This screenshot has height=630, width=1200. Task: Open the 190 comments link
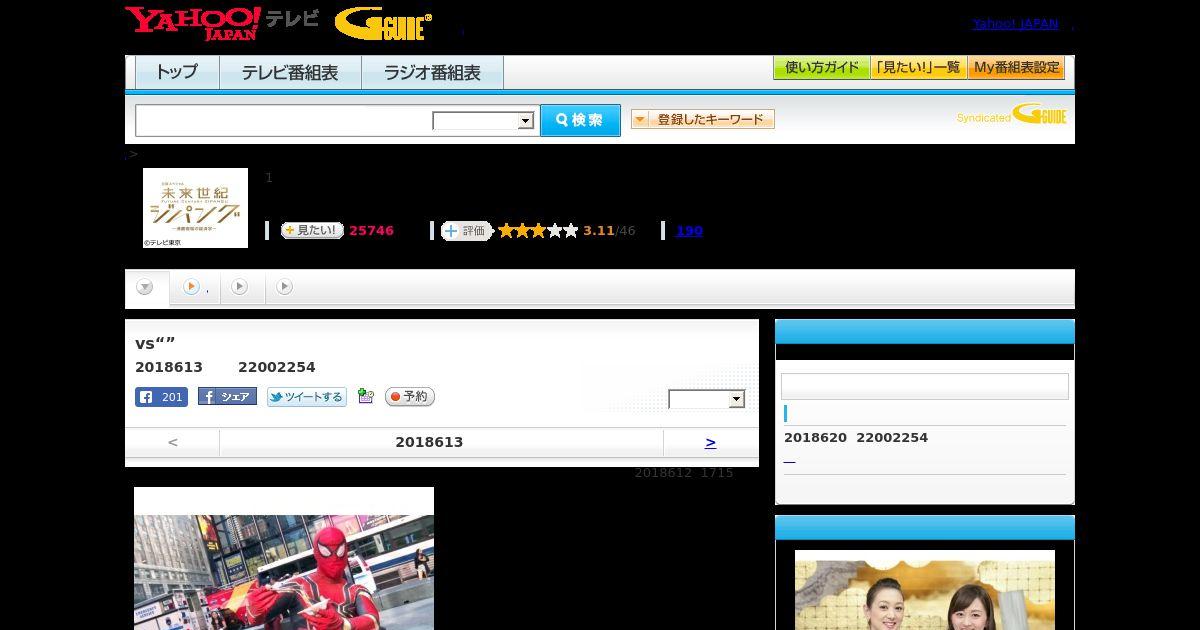coord(689,231)
